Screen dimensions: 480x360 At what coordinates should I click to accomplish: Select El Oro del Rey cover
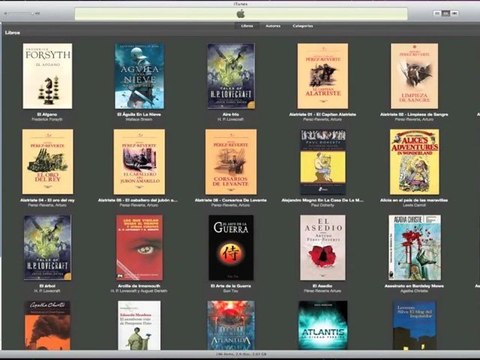coord(48,162)
